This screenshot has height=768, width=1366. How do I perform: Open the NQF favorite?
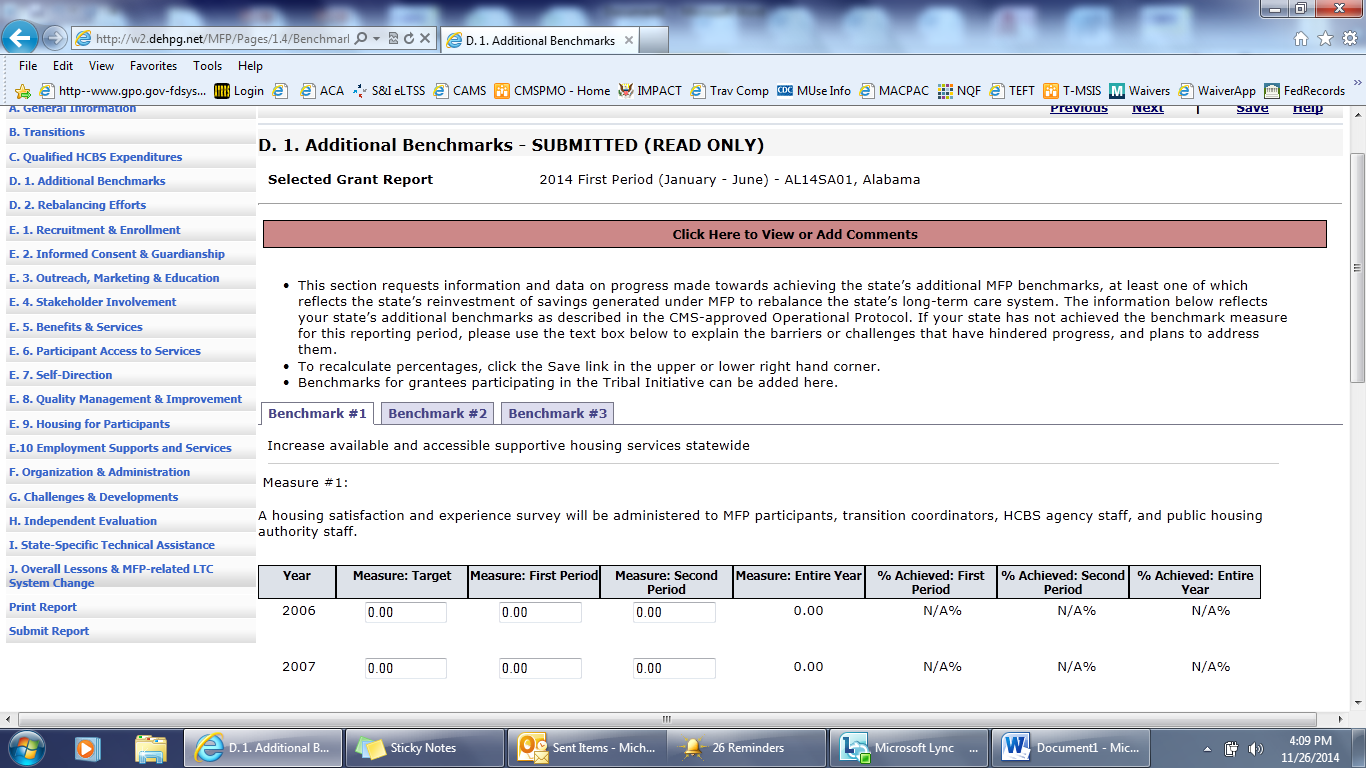tap(959, 91)
